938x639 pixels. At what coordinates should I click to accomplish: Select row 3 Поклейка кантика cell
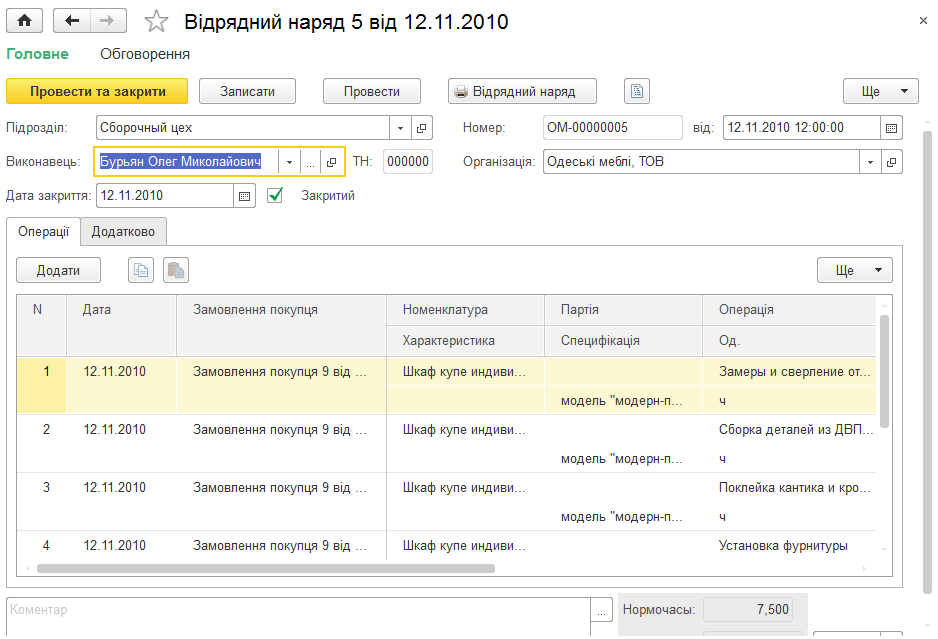click(789, 488)
